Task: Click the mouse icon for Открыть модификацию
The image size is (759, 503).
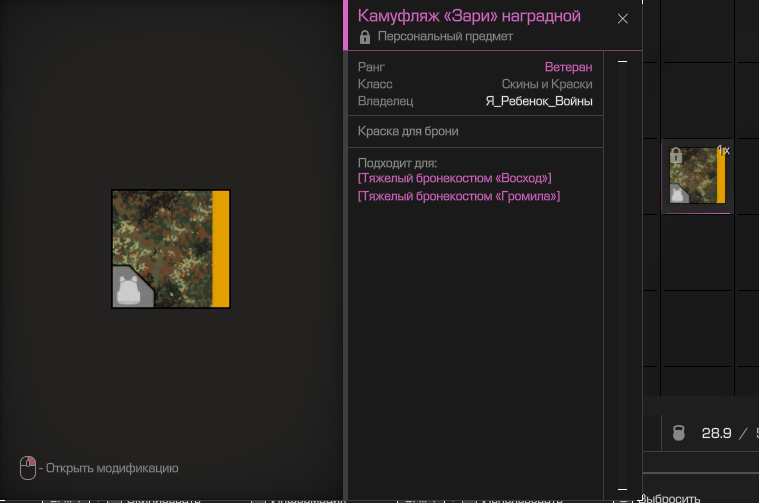Action: (x=28, y=468)
